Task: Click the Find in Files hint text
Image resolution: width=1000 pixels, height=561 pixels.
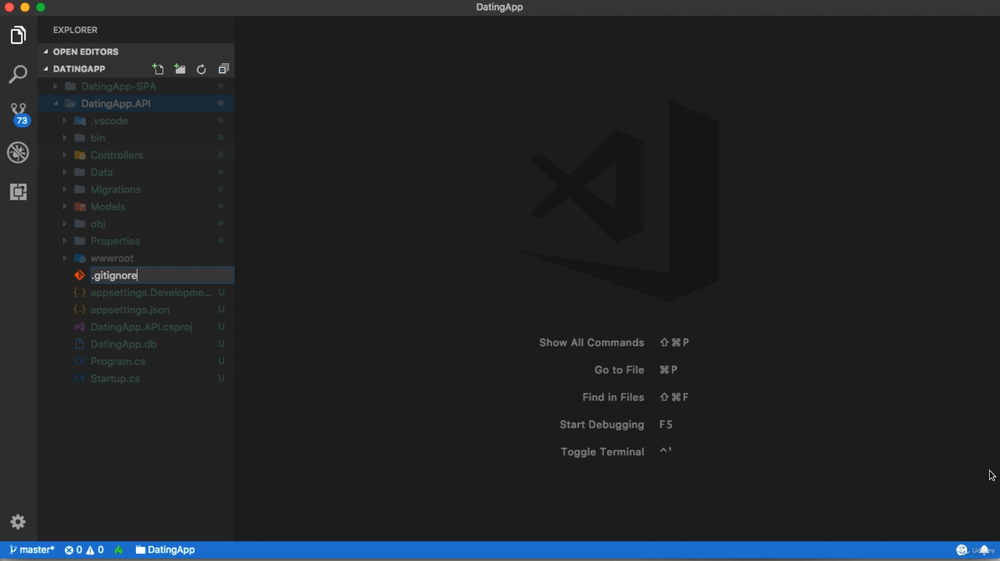Action: (x=613, y=397)
